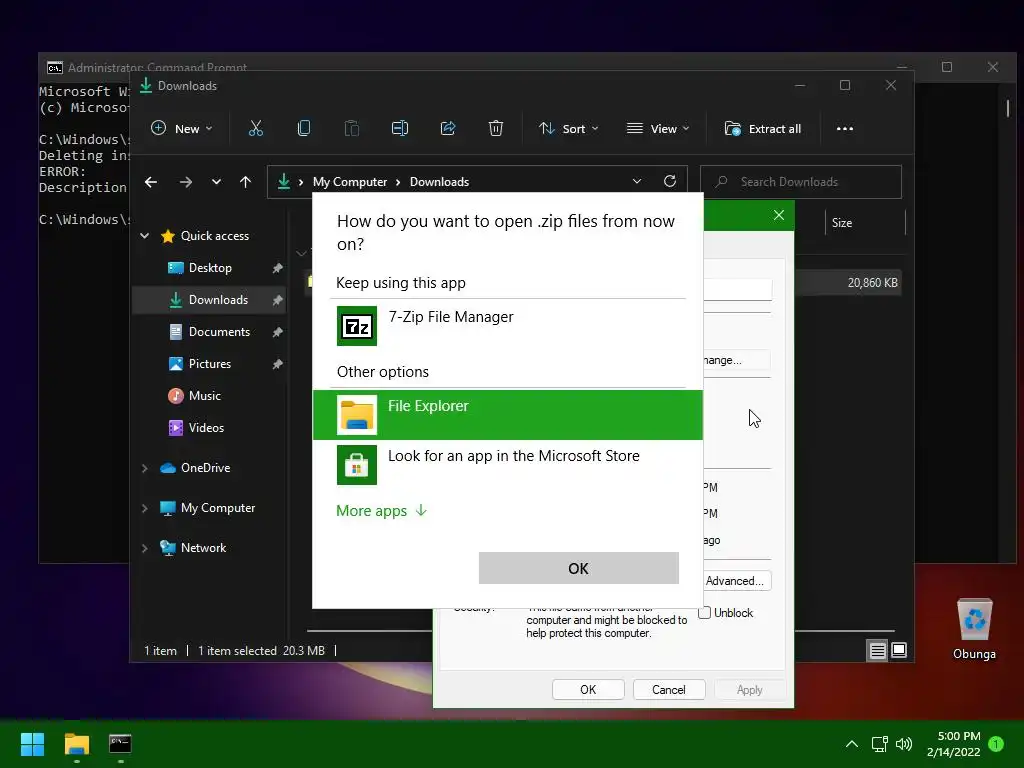
Task: Collapse the file group chevron in list
Action: click(x=301, y=253)
